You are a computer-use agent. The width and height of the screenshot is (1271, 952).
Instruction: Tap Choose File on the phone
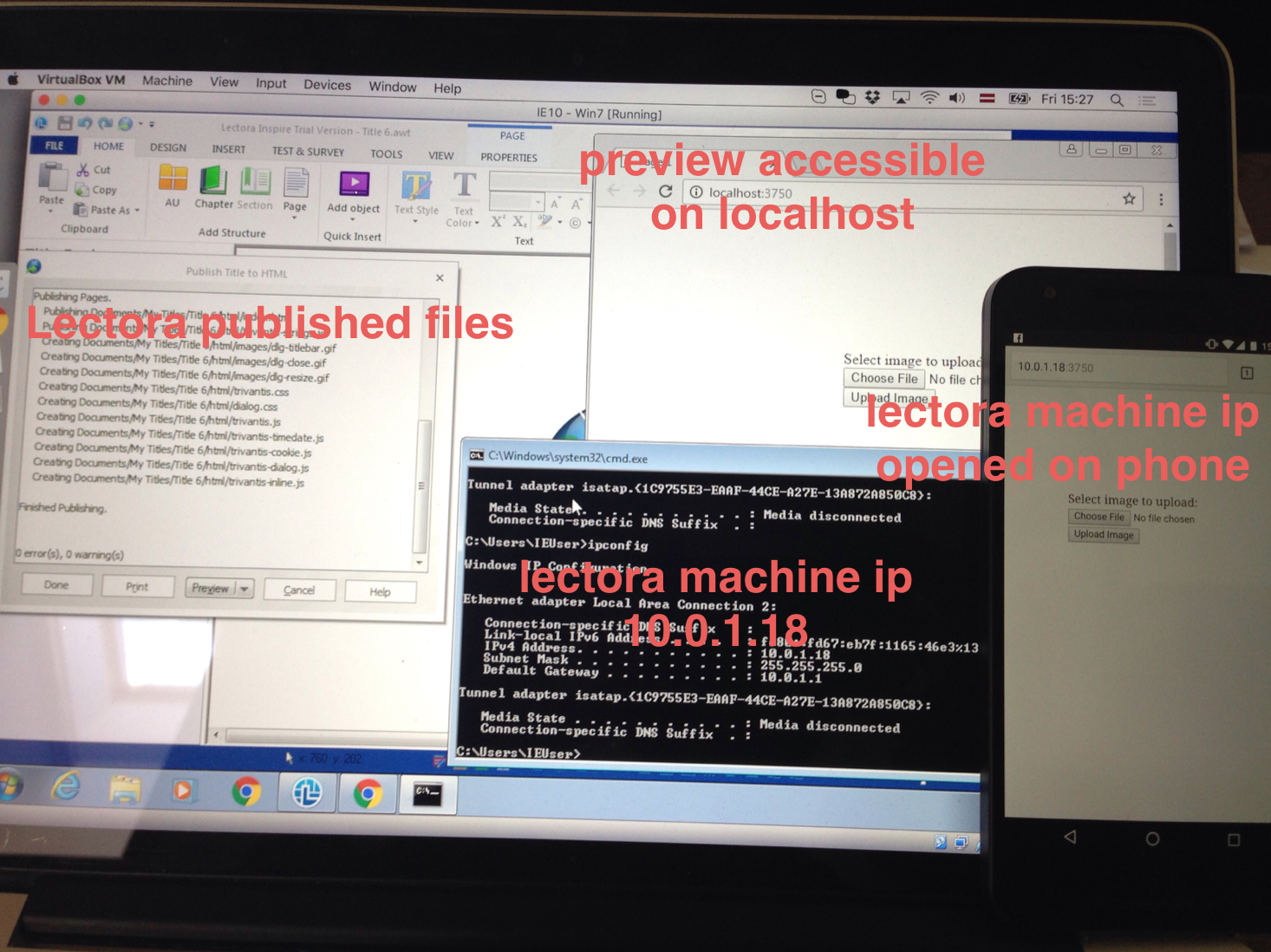click(1098, 517)
